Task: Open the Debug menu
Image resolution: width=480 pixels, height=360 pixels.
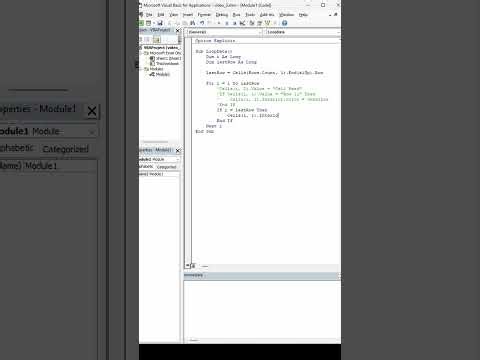Action: tap(222, 15)
